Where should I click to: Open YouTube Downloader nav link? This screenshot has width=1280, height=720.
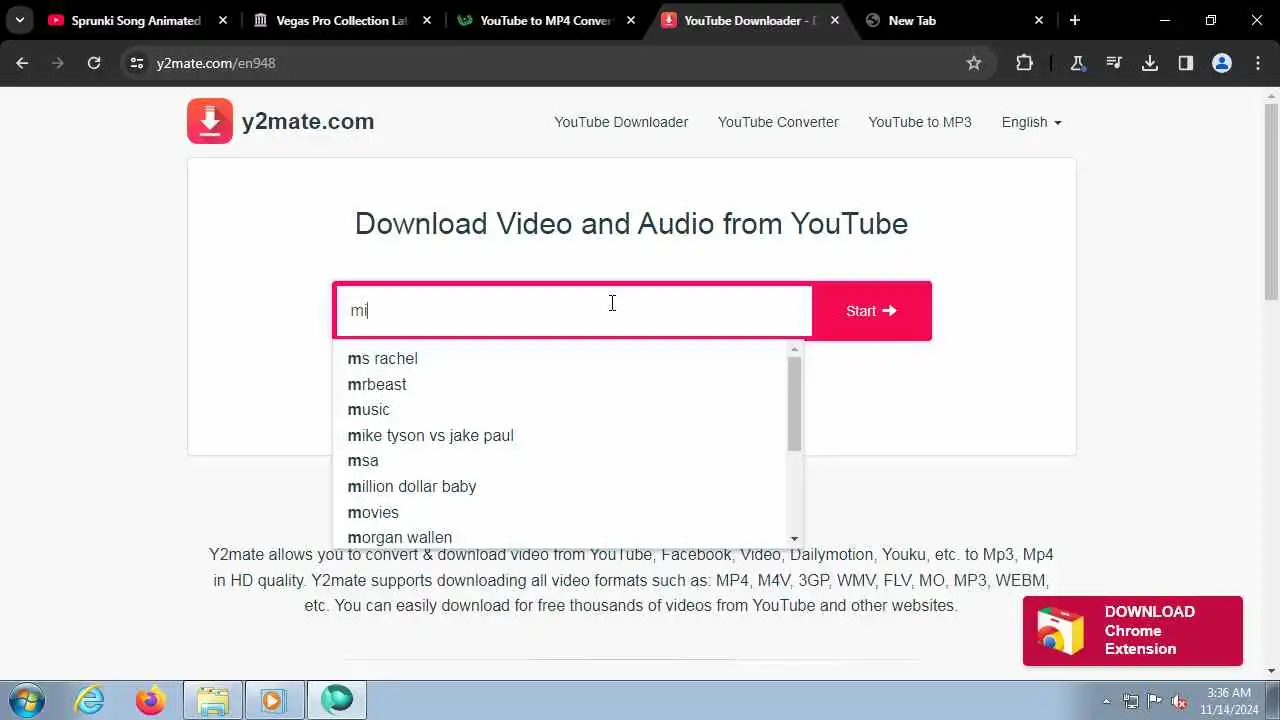coord(621,122)
